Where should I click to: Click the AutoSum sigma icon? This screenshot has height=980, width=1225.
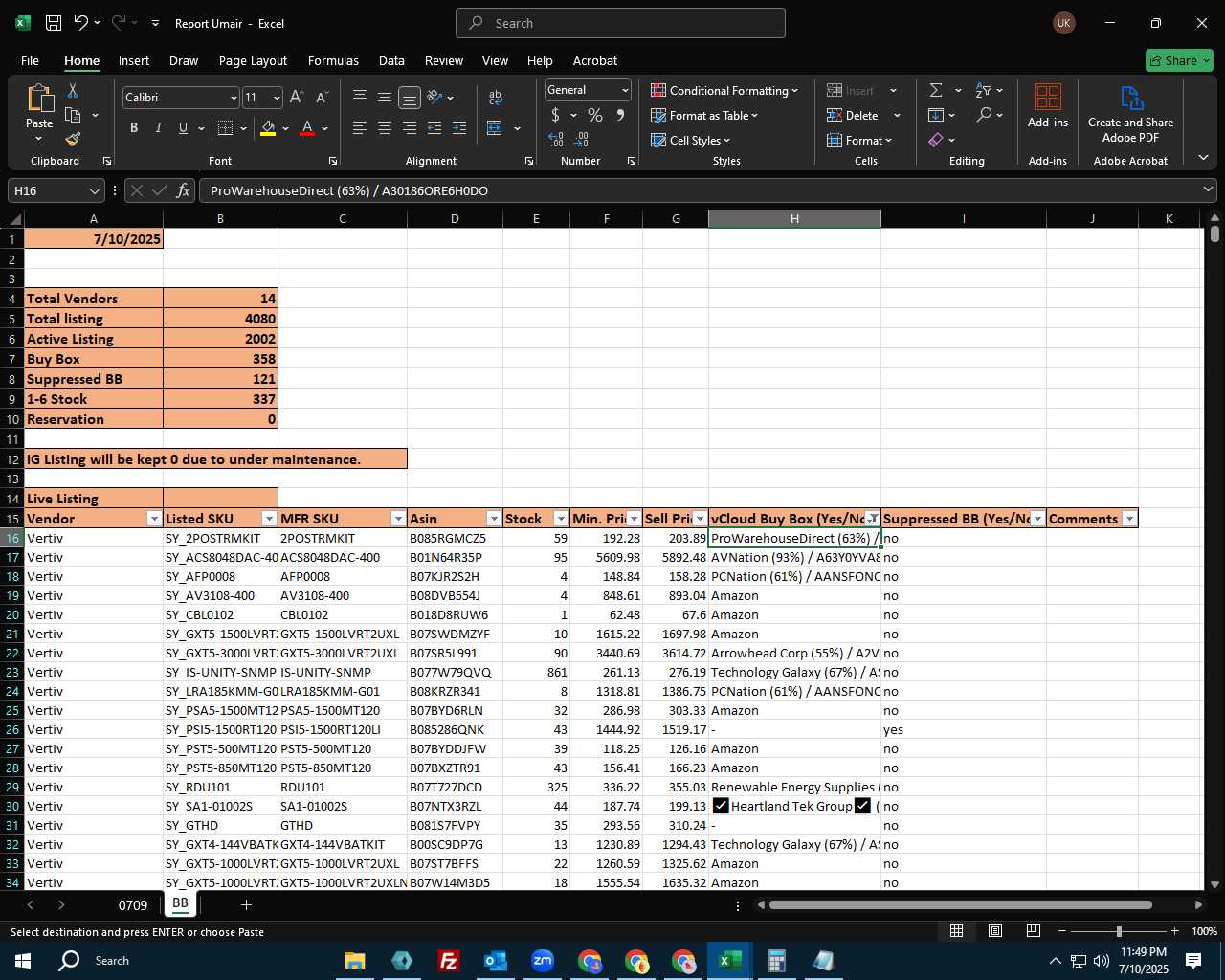click(x=936, y=90)
